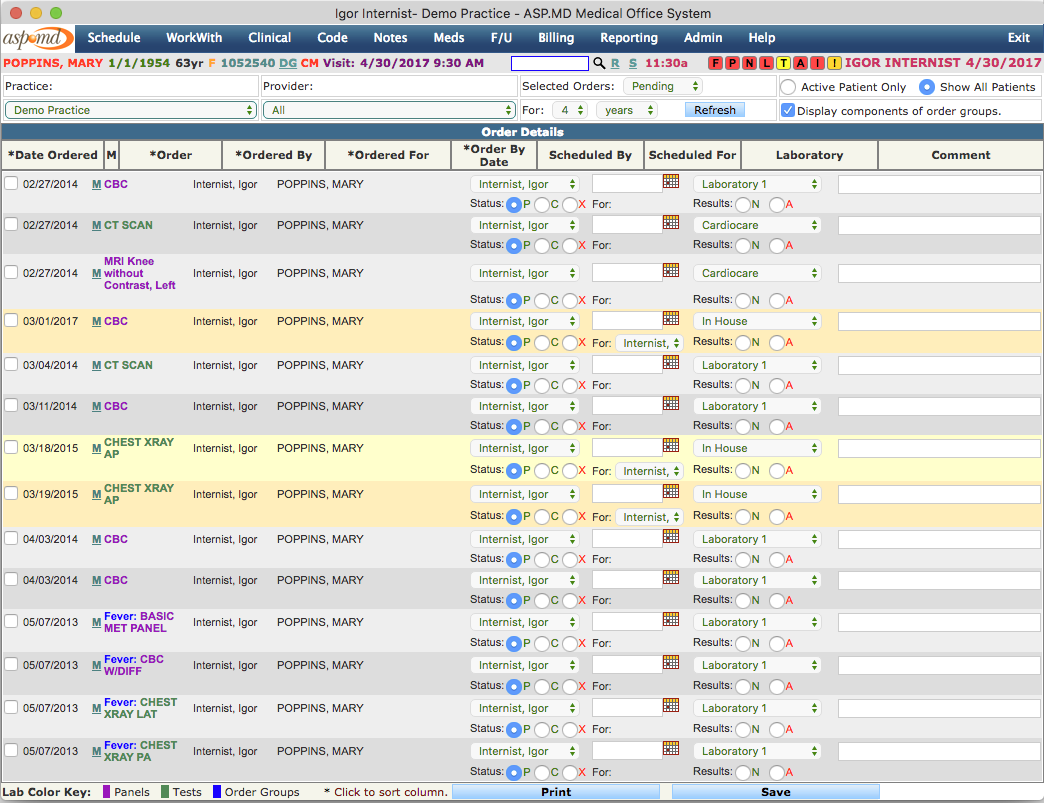
Task: Click the magnifier search icon
Action: [x=599, y=63]
